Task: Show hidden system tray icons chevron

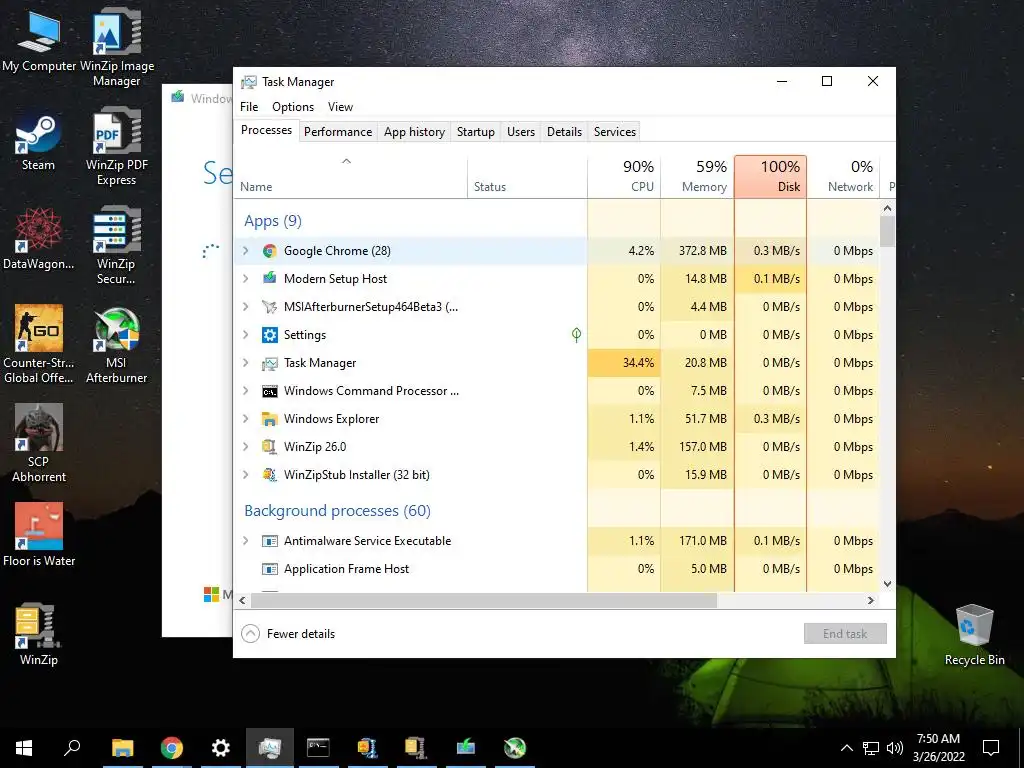Action: click(846, 748)
